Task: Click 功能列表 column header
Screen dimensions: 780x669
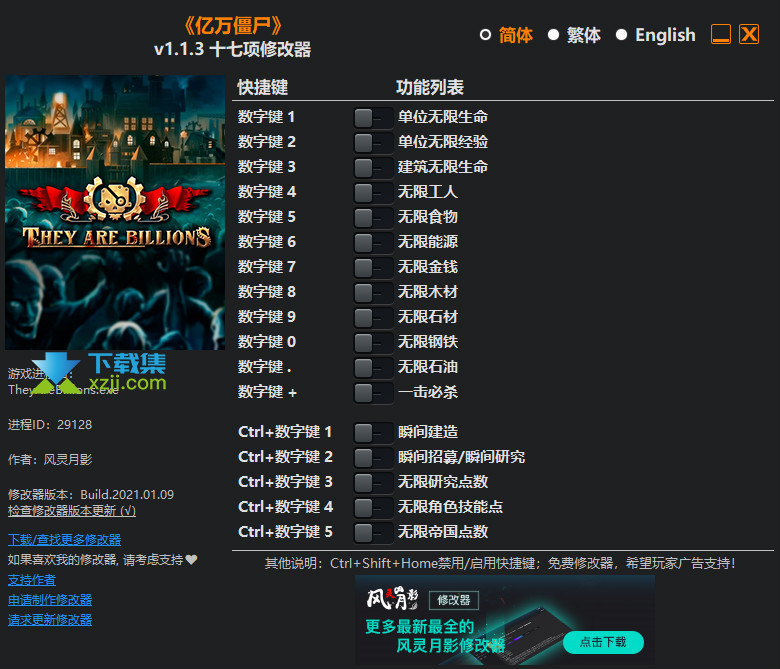Action: pyautogui.click(x=430, y=88)
